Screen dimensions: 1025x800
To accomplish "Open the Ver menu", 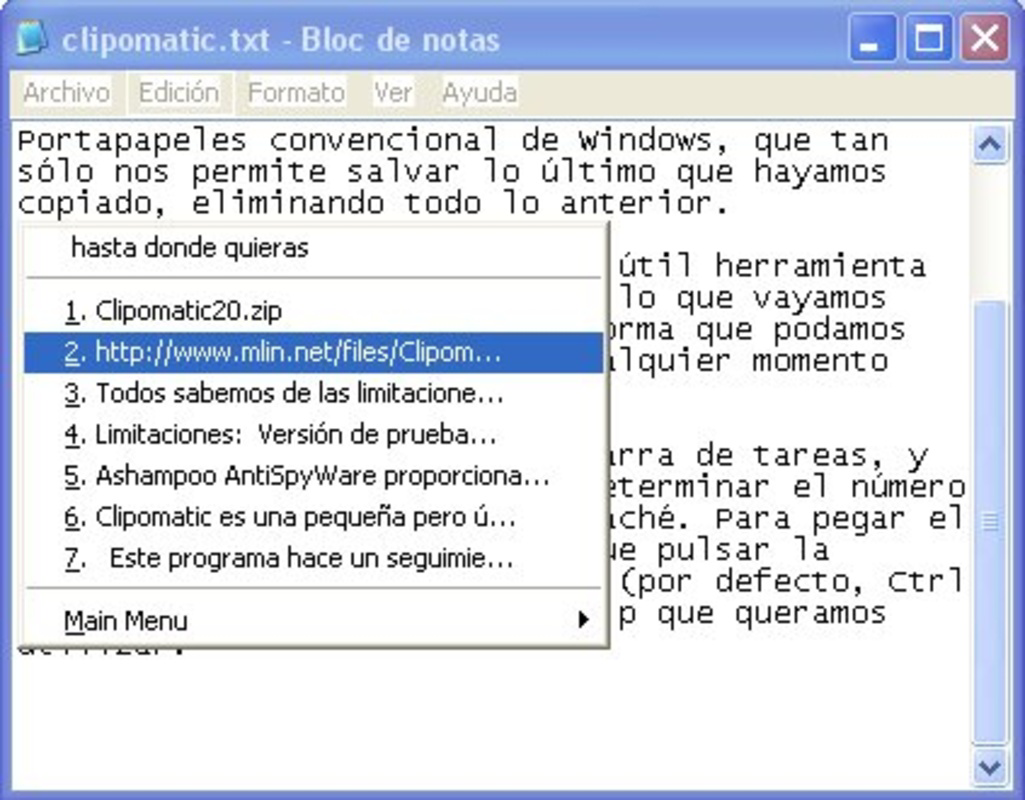I will [x=393, y=92].
